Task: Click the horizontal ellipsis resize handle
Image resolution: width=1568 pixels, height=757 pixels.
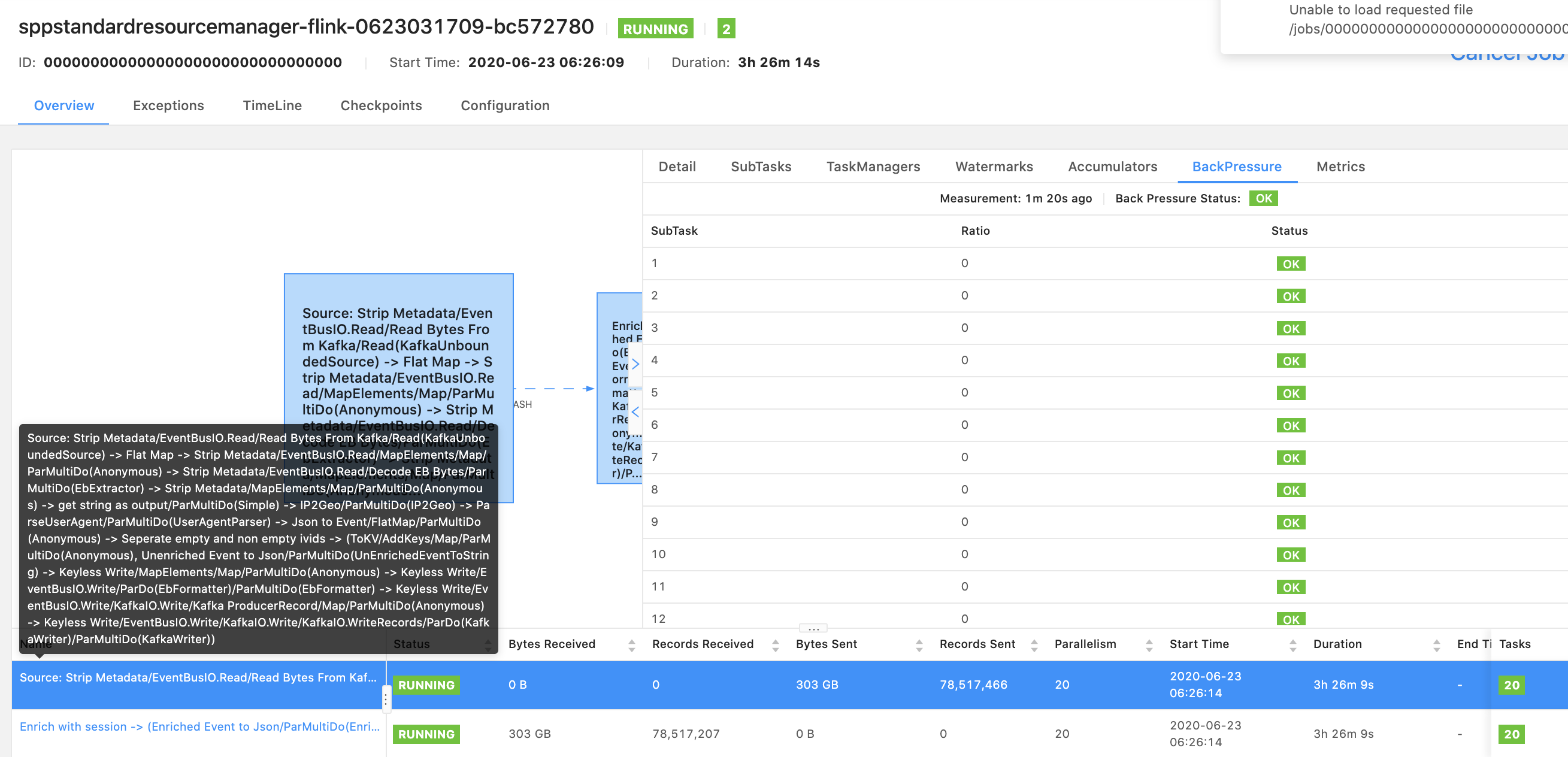Action: [813, 628]
